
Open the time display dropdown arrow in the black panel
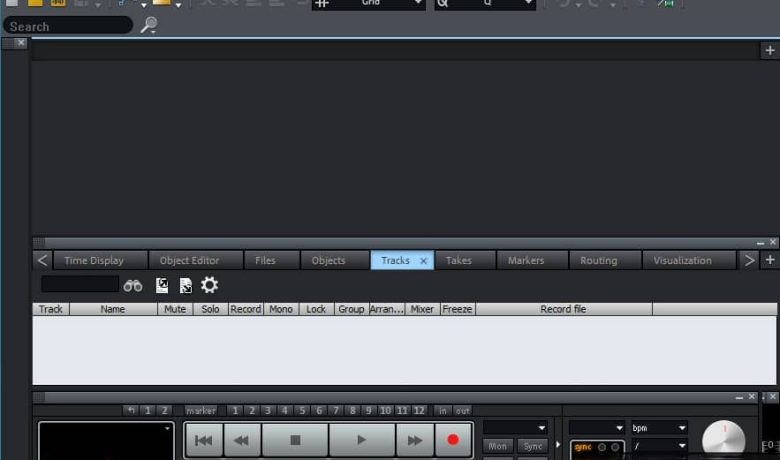point(168,428)
